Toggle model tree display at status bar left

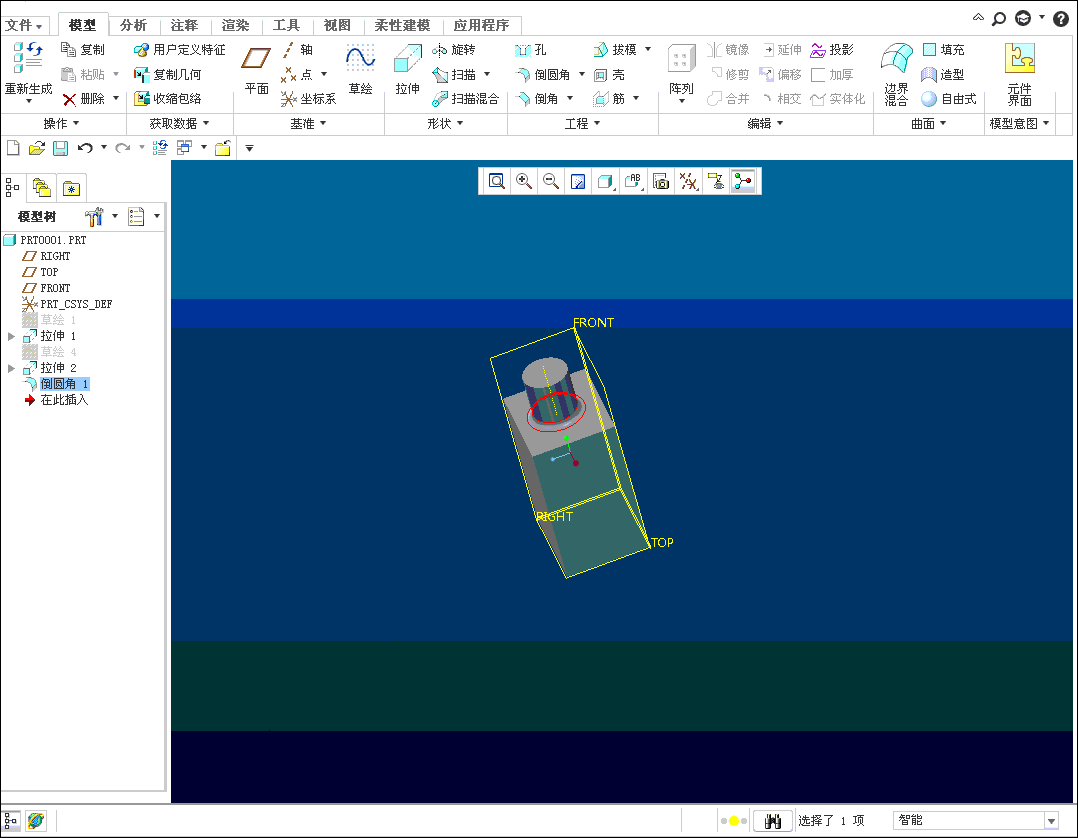[12, 821]
